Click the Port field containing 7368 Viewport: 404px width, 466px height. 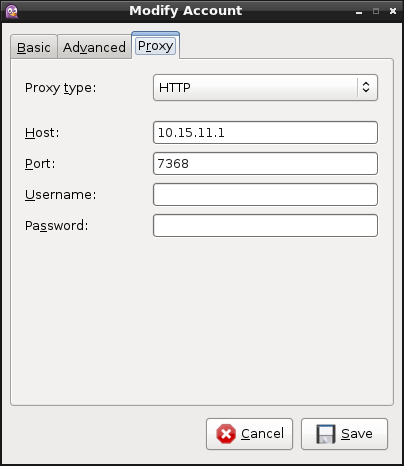pos(265,164)
